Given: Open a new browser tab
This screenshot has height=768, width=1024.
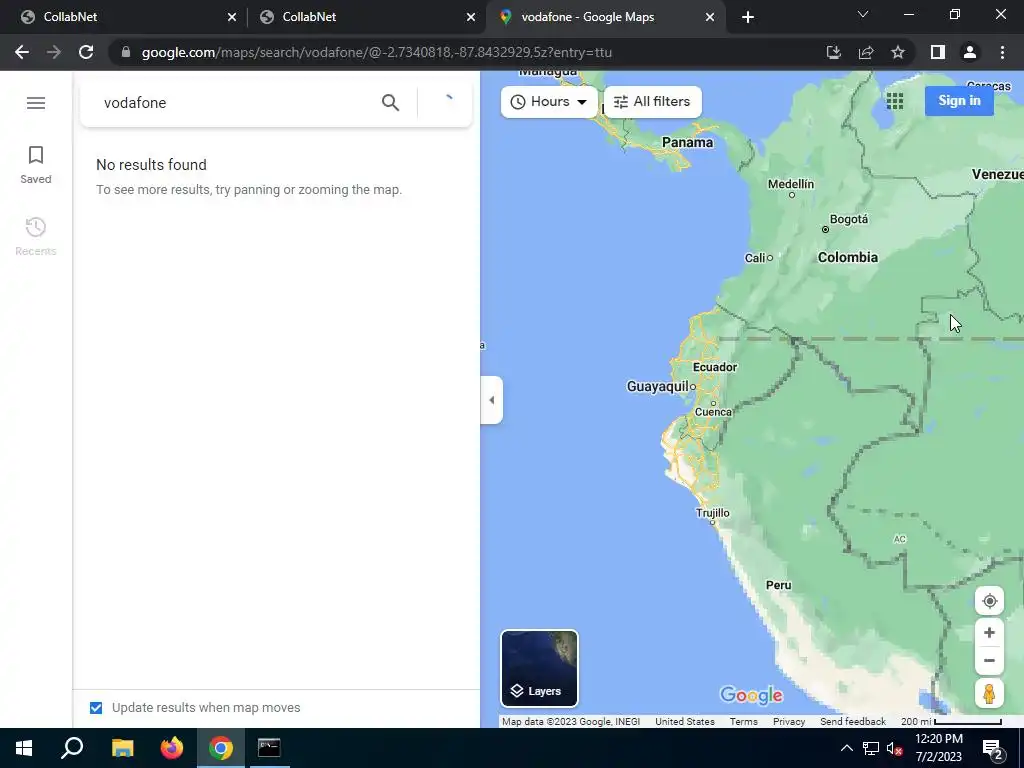Looking at the screenshot, I should coord(748,18).
